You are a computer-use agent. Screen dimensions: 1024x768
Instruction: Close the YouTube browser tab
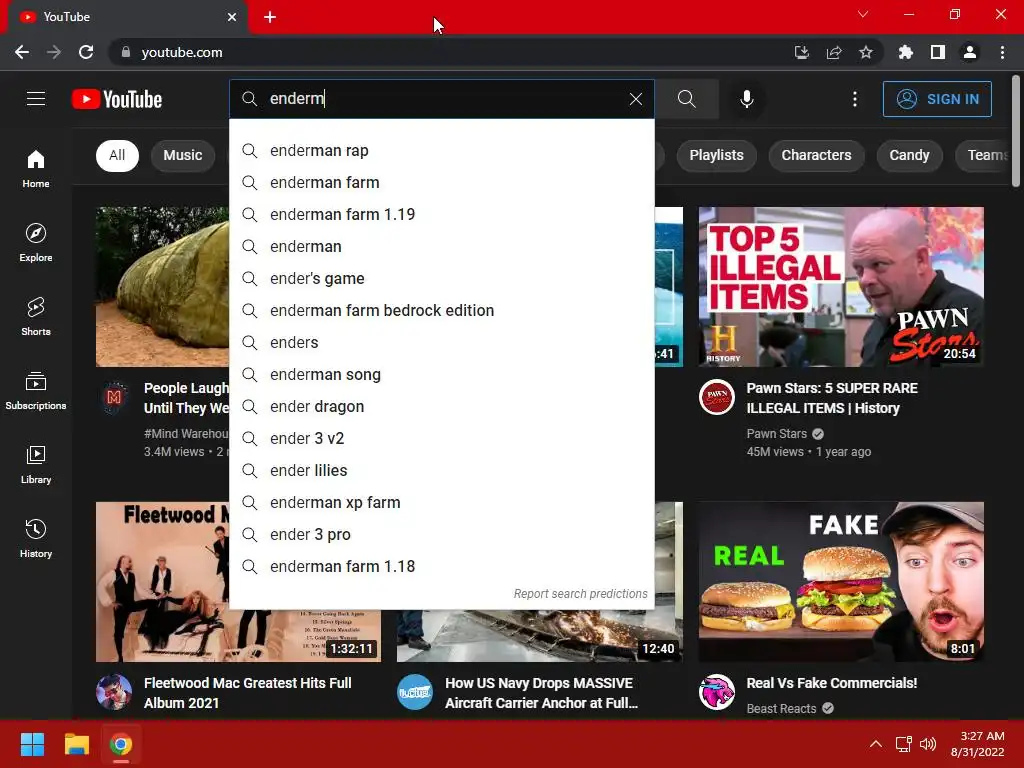(232, 17)
